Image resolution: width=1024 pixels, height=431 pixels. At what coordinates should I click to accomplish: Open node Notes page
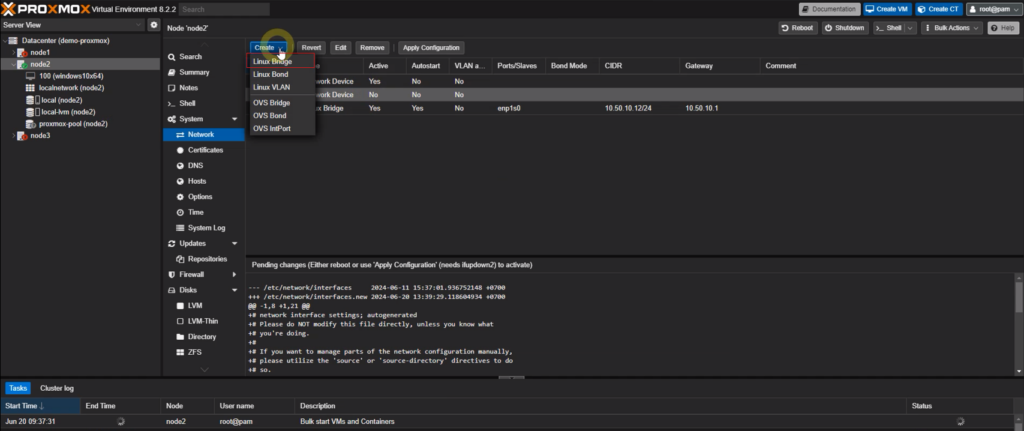188,88
